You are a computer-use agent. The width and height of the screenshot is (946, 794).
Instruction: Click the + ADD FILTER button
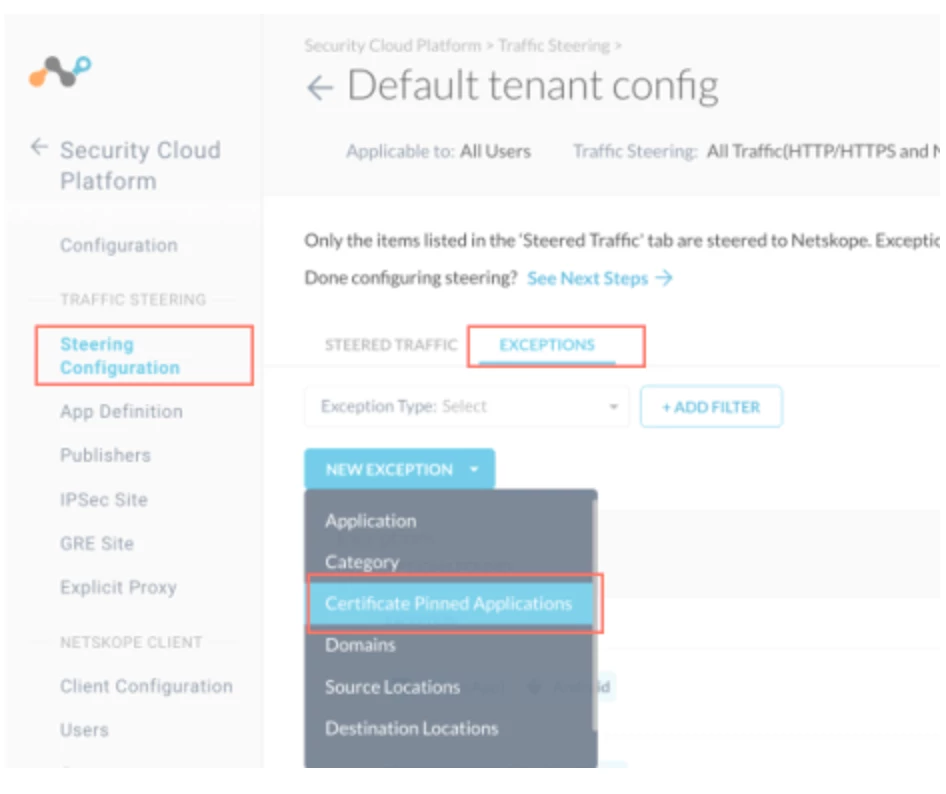click(711, 407)
